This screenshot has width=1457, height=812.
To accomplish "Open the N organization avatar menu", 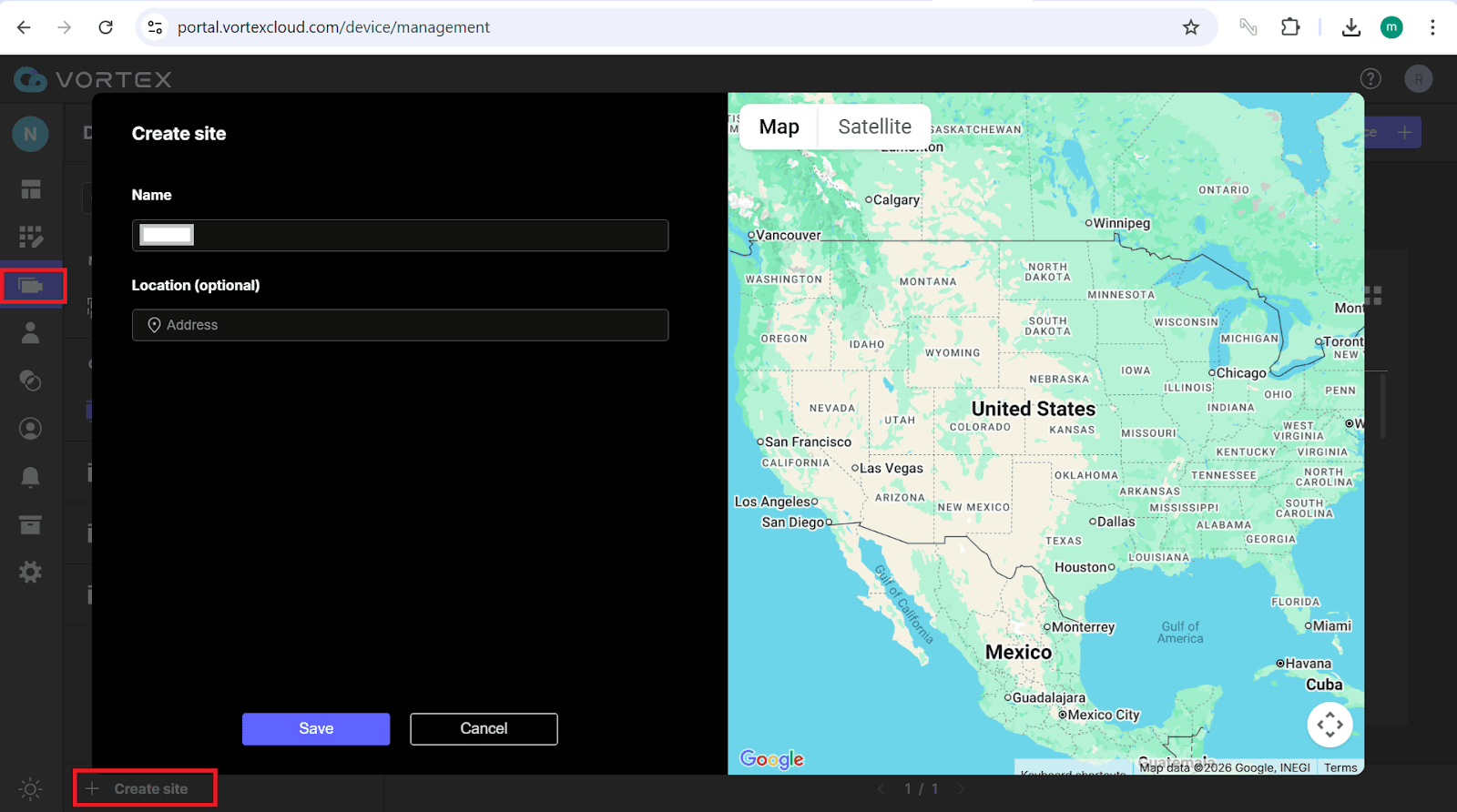I will pyautogui.click(x=30, y=135).
